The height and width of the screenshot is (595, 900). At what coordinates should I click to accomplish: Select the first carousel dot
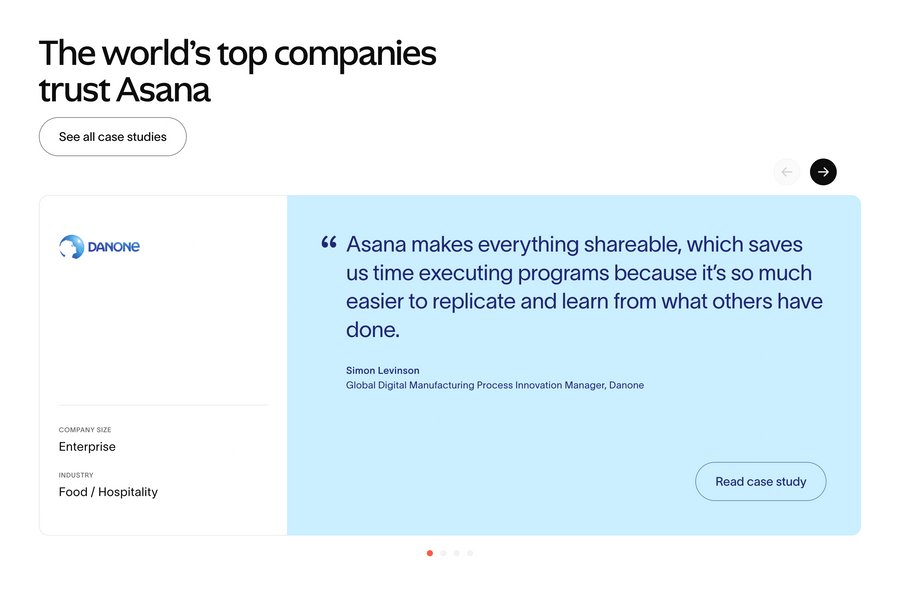point(429,552)
